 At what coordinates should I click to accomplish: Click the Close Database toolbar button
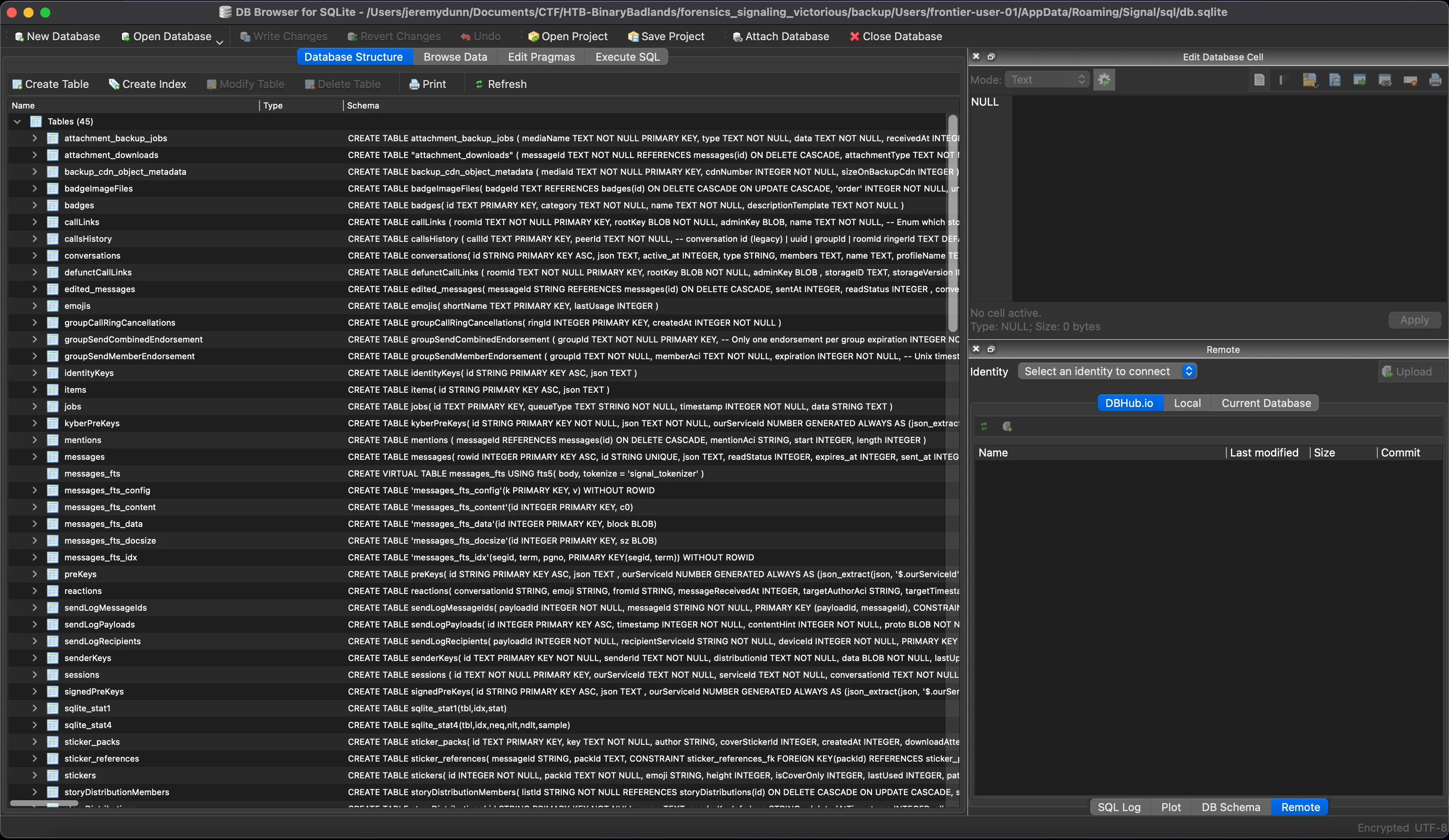[896, 36]
